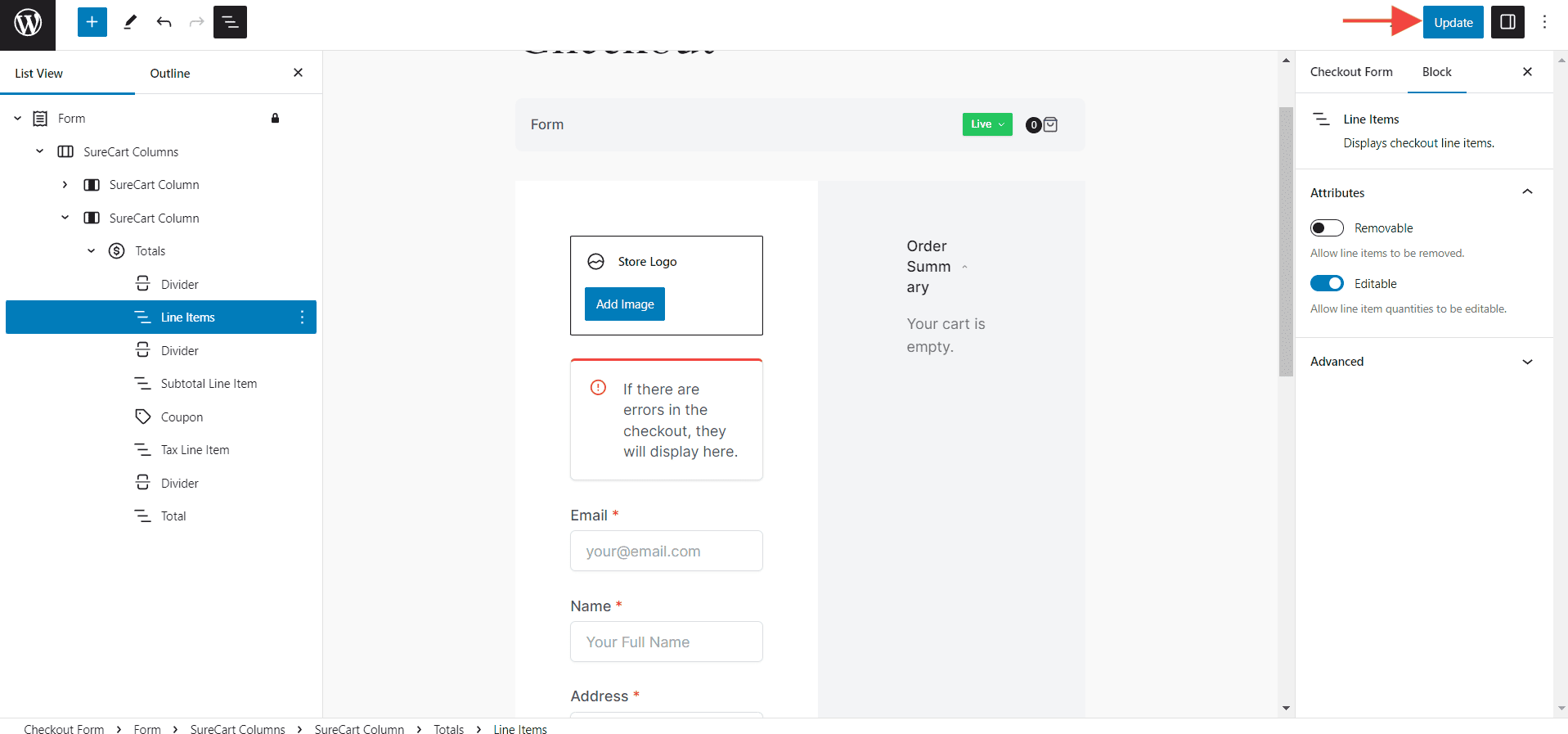Open the Live mode dropdown

pyautogui.click(x=987, y=124)
